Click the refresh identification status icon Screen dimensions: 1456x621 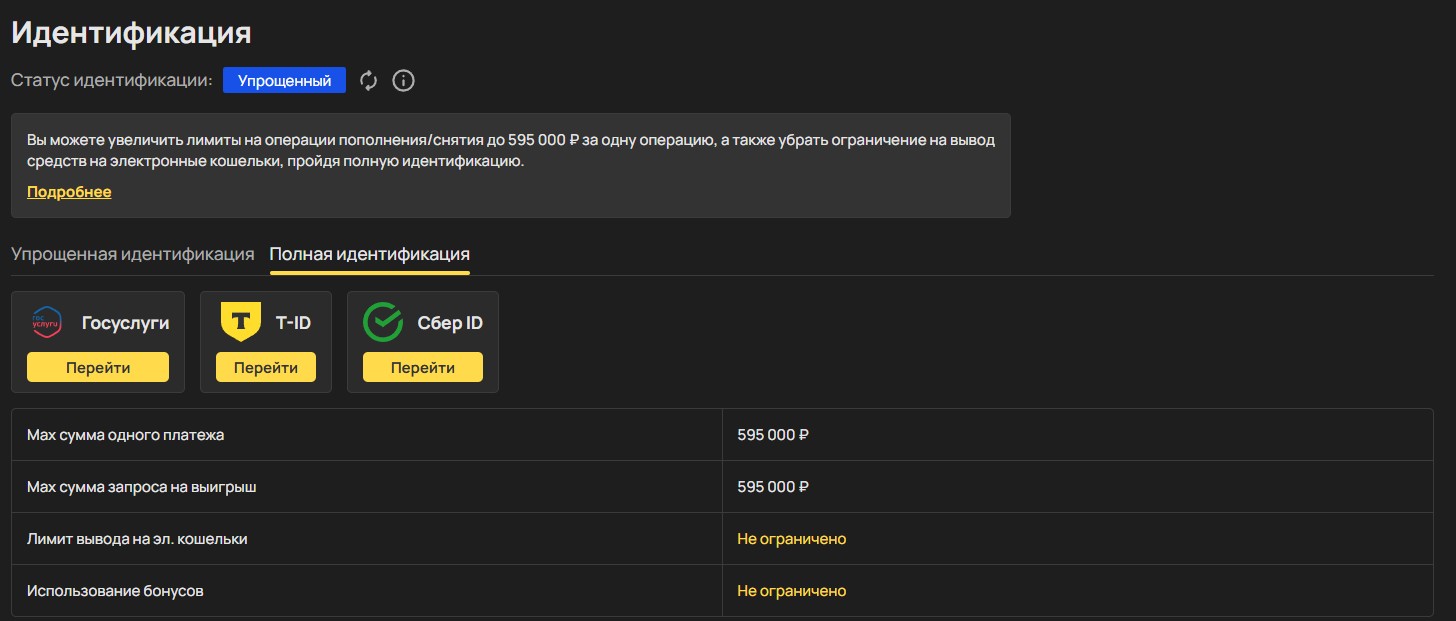click(369, 81)
